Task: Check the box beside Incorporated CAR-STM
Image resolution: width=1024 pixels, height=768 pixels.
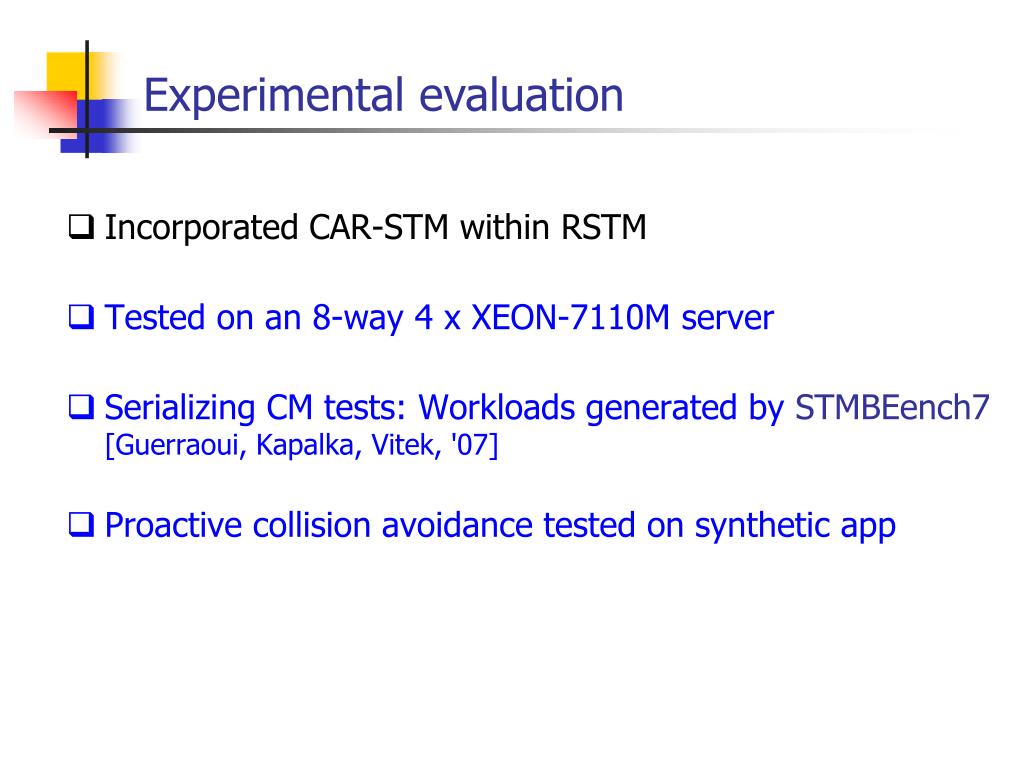Action: pos(82,227)
